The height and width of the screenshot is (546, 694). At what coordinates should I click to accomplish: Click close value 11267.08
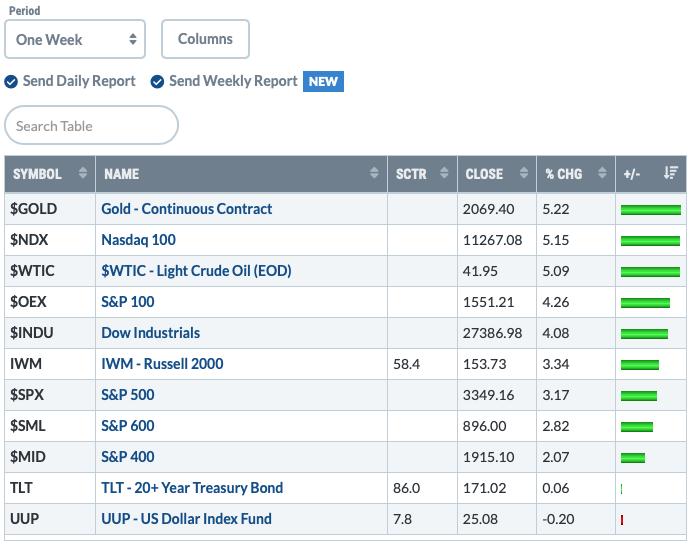tap(492, 240)
